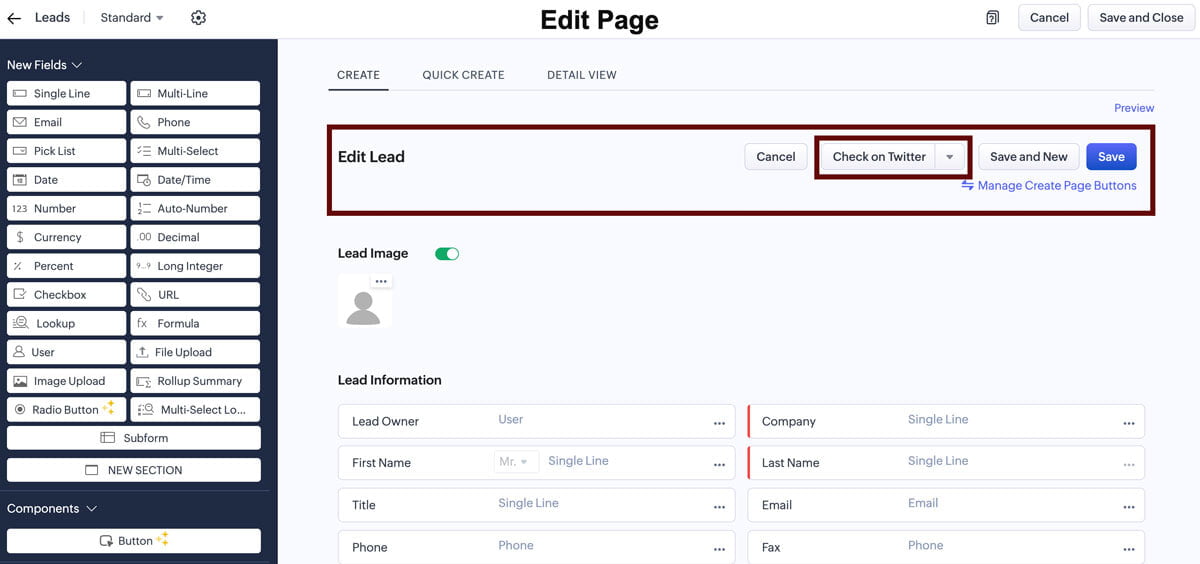The width and height of the screenshot is (1200, 564).
Task: Pick the Rollup Summary field
Action: point(195,381)
